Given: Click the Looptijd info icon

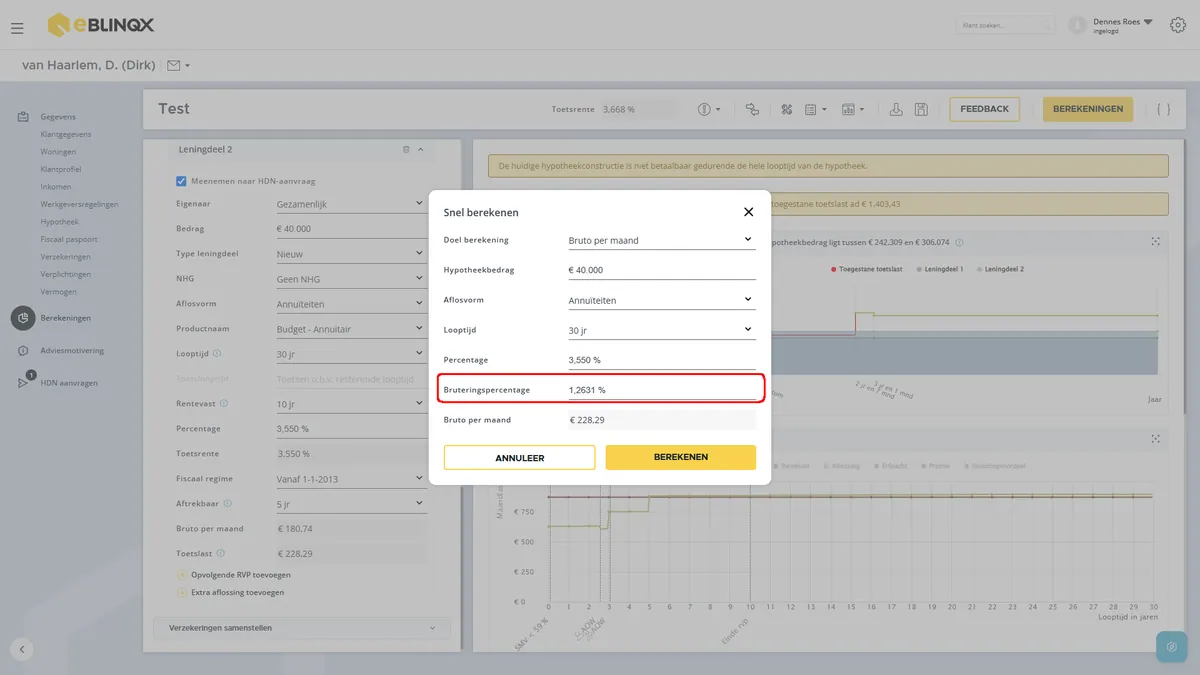Looking at the screenshot, I should pyautogui.click(x=217, y=353).
